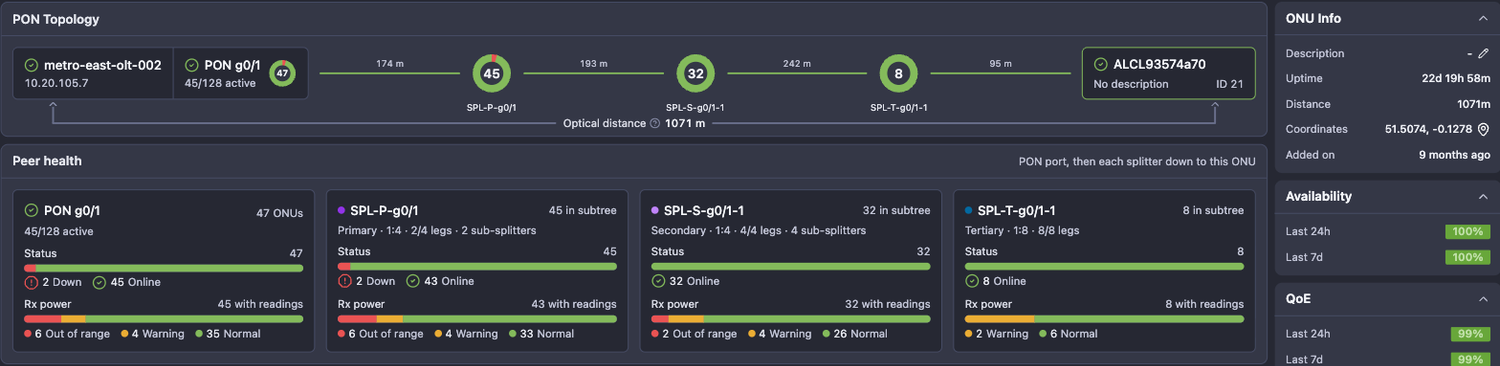Select the SPL-S-g0/1-1 splitter node showing 32
The image size is (1500, 366).
coord(696,73)
